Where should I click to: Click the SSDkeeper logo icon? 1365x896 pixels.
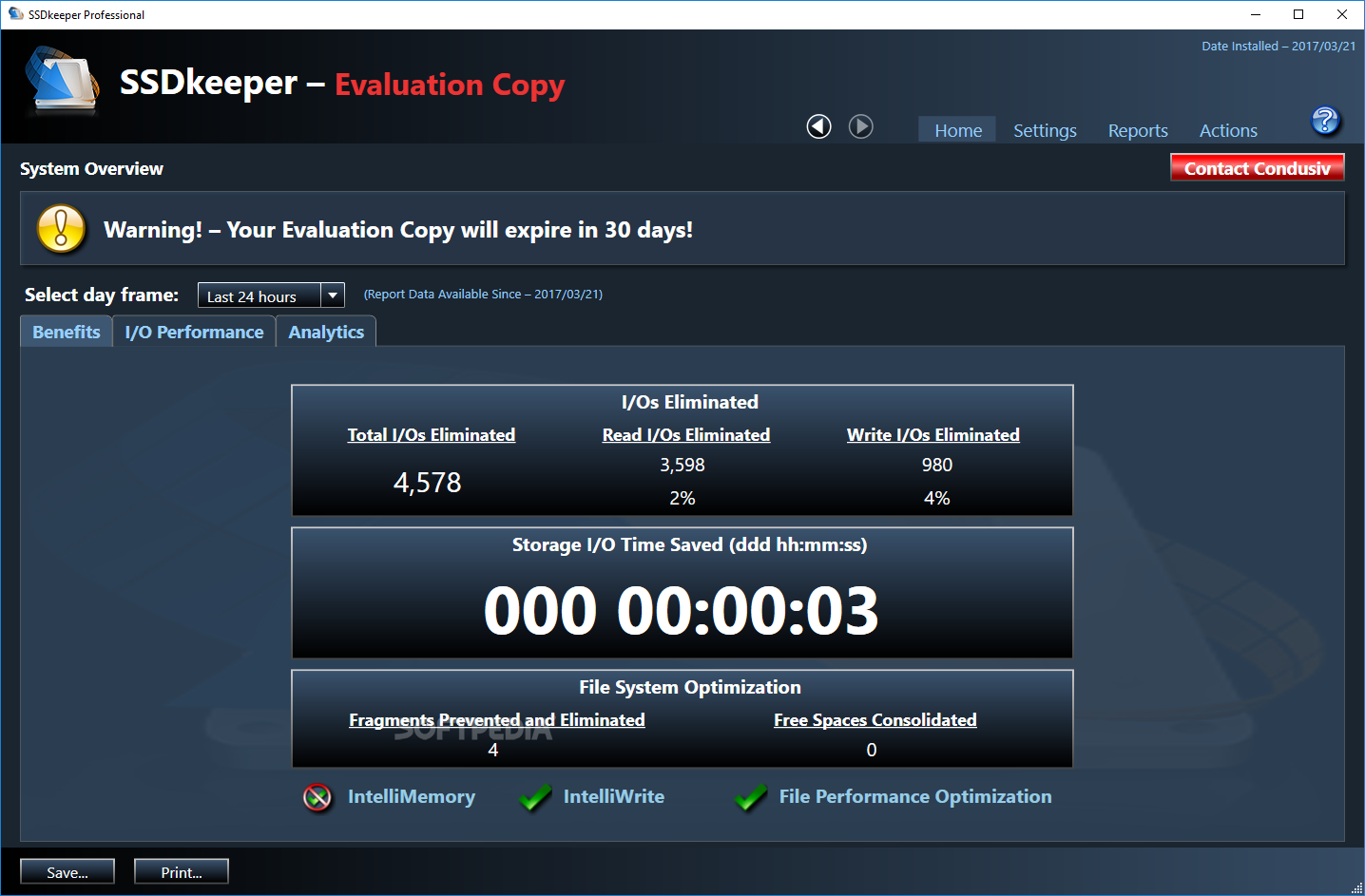63,82
